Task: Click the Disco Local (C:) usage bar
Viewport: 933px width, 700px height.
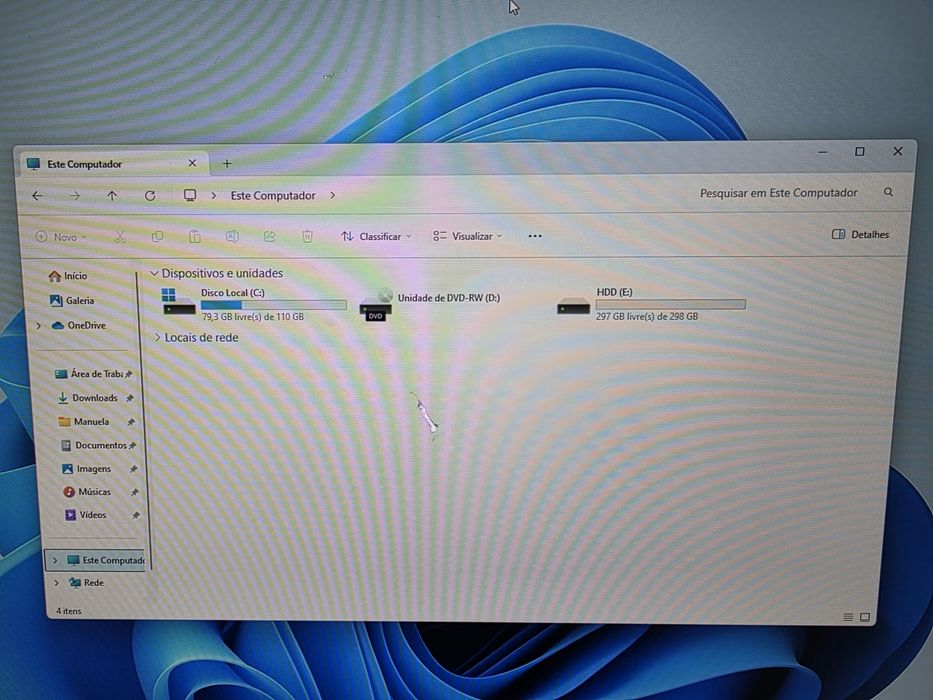Action: [274, 305]
